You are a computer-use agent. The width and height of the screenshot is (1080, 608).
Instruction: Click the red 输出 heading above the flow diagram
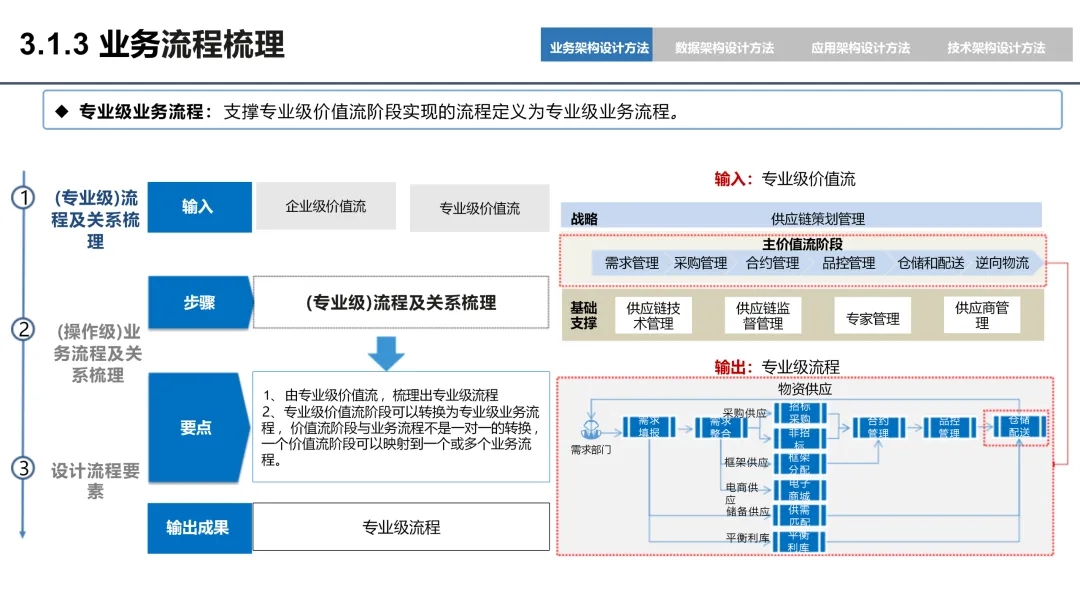(734, 367)
